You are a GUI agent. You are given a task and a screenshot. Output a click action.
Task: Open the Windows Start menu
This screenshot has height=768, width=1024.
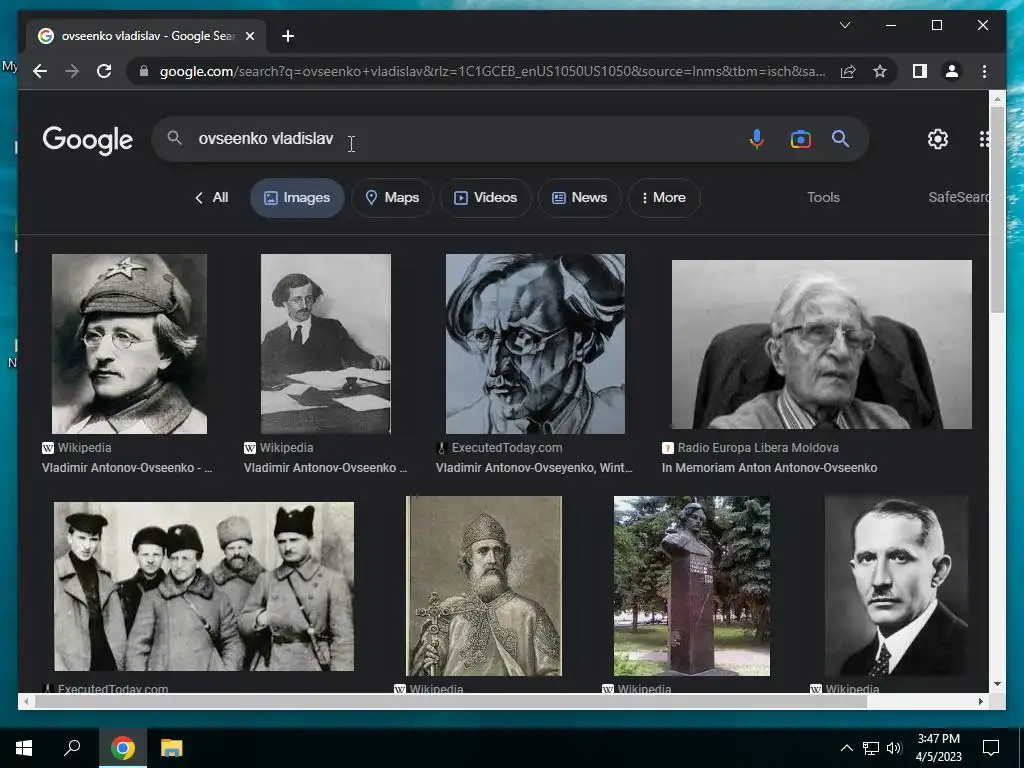(24, 748)
